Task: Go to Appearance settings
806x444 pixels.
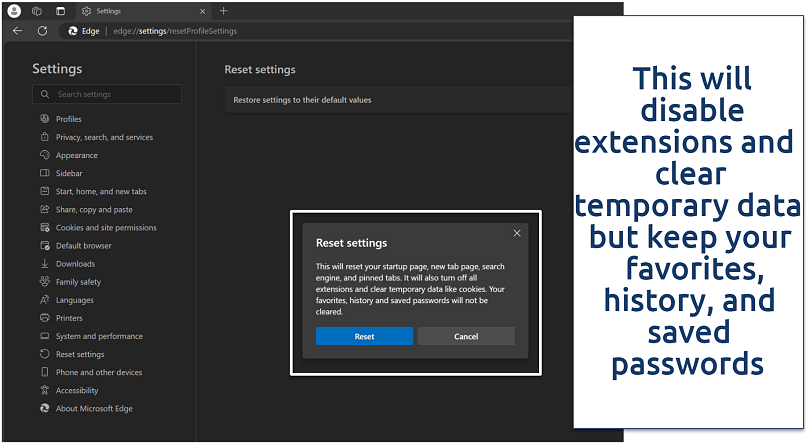Action: (76, 155)
